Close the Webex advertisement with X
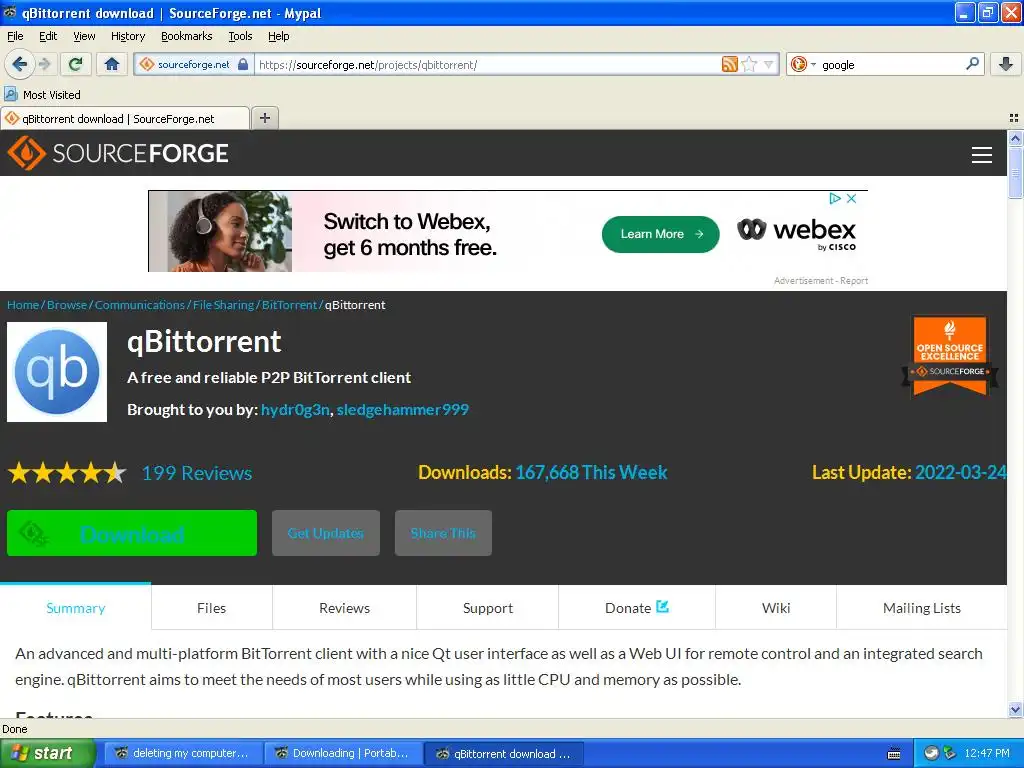1024x768 pixels. [852, 199]
